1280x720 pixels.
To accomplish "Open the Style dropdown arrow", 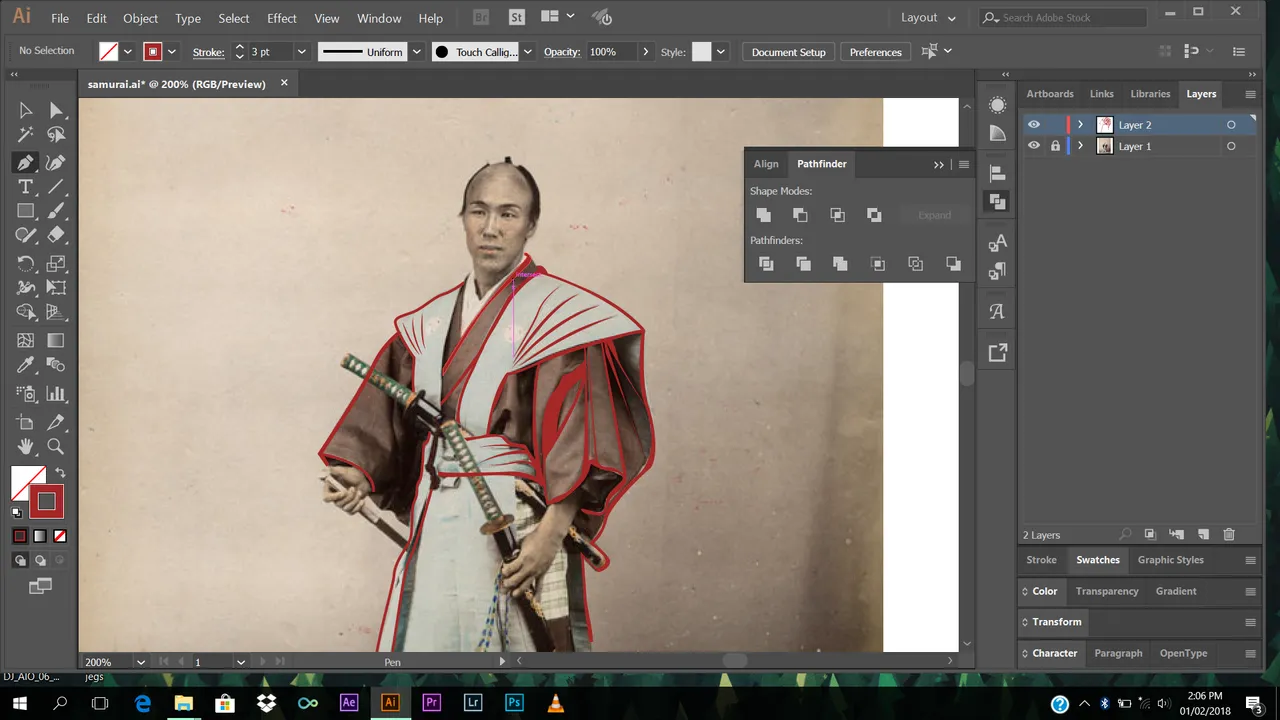I will 721,52.
